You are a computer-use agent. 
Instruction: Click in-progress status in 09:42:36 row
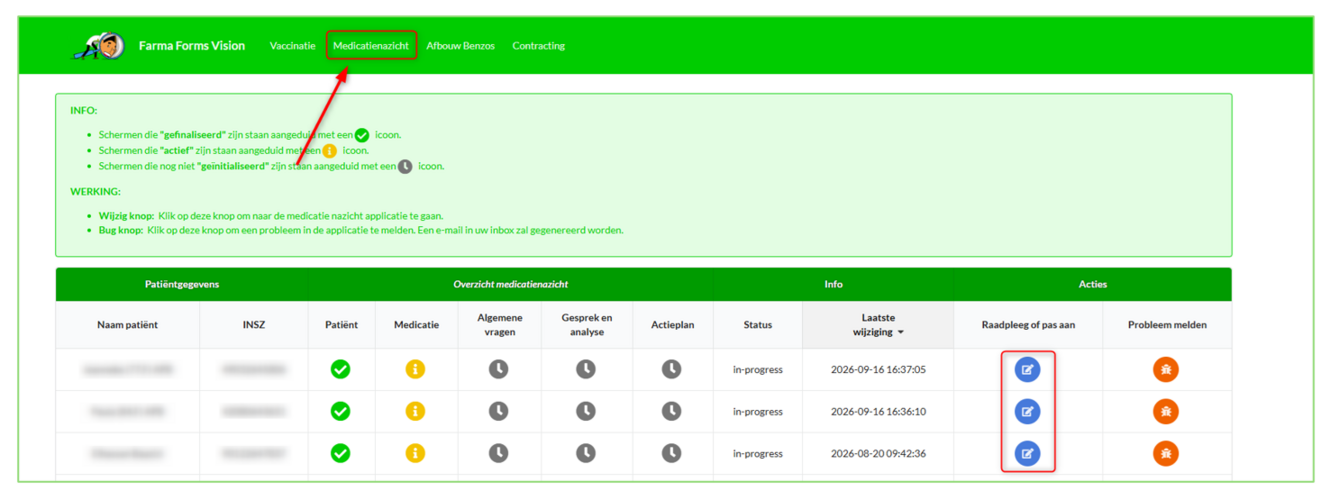click(x=758, y=453)
